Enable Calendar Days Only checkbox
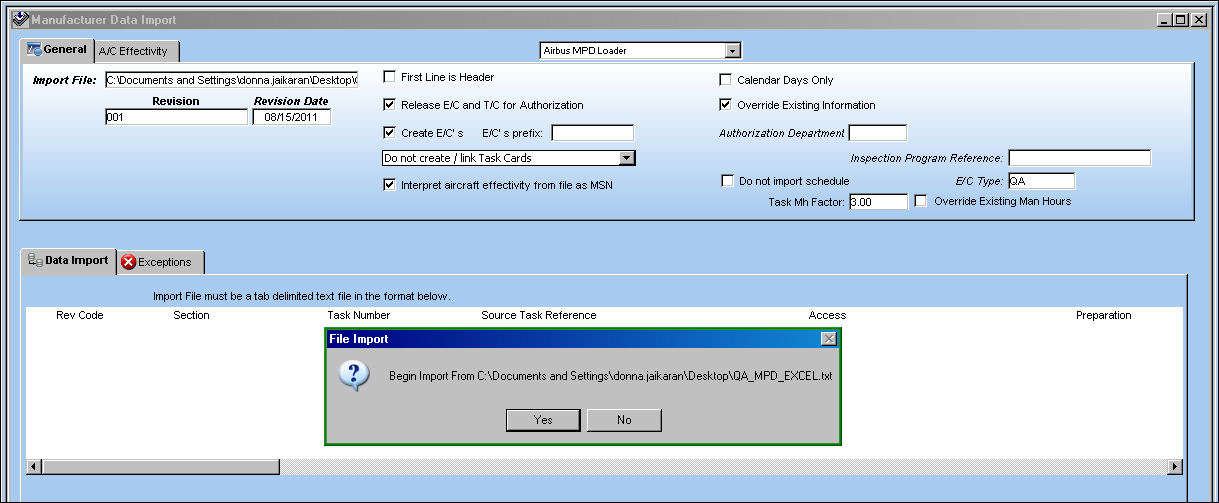This screenshot has height=503, width=1219. [726, 80]
